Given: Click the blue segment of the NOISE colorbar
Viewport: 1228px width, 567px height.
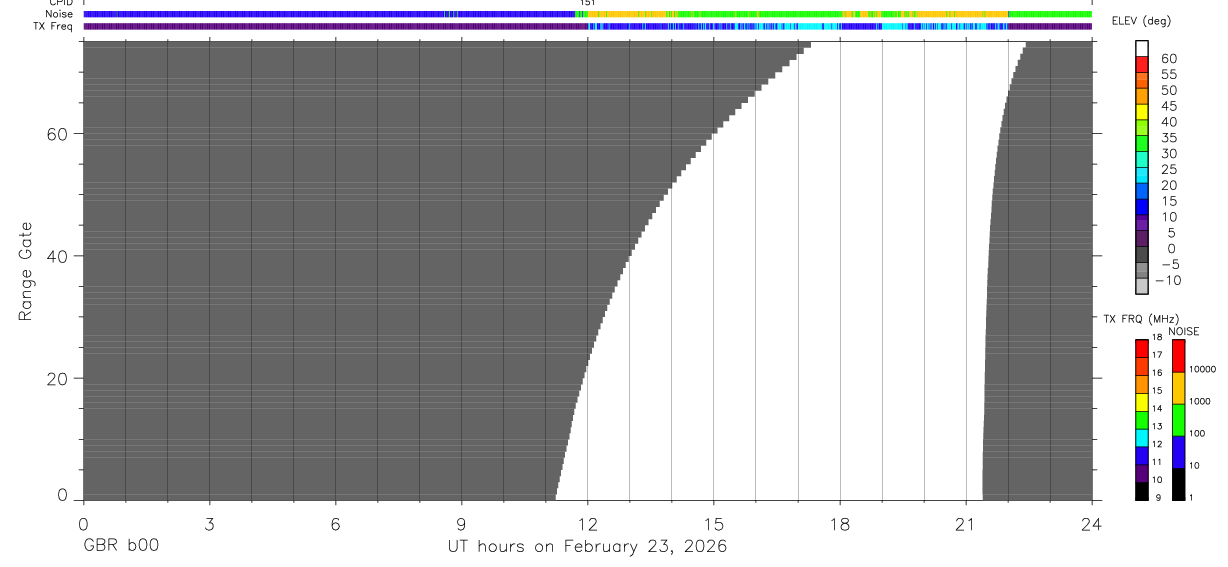Looking at the screenshot, I should tap(1178, 452).
